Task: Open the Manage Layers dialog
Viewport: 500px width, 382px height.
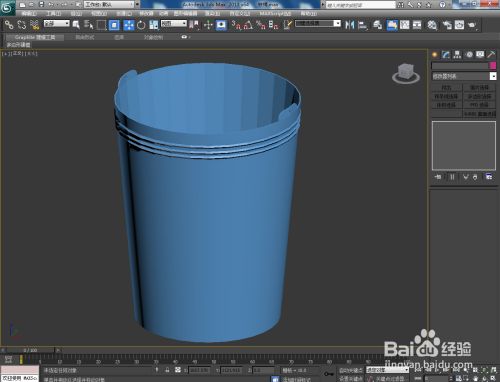Action: (x=377, y=25)
